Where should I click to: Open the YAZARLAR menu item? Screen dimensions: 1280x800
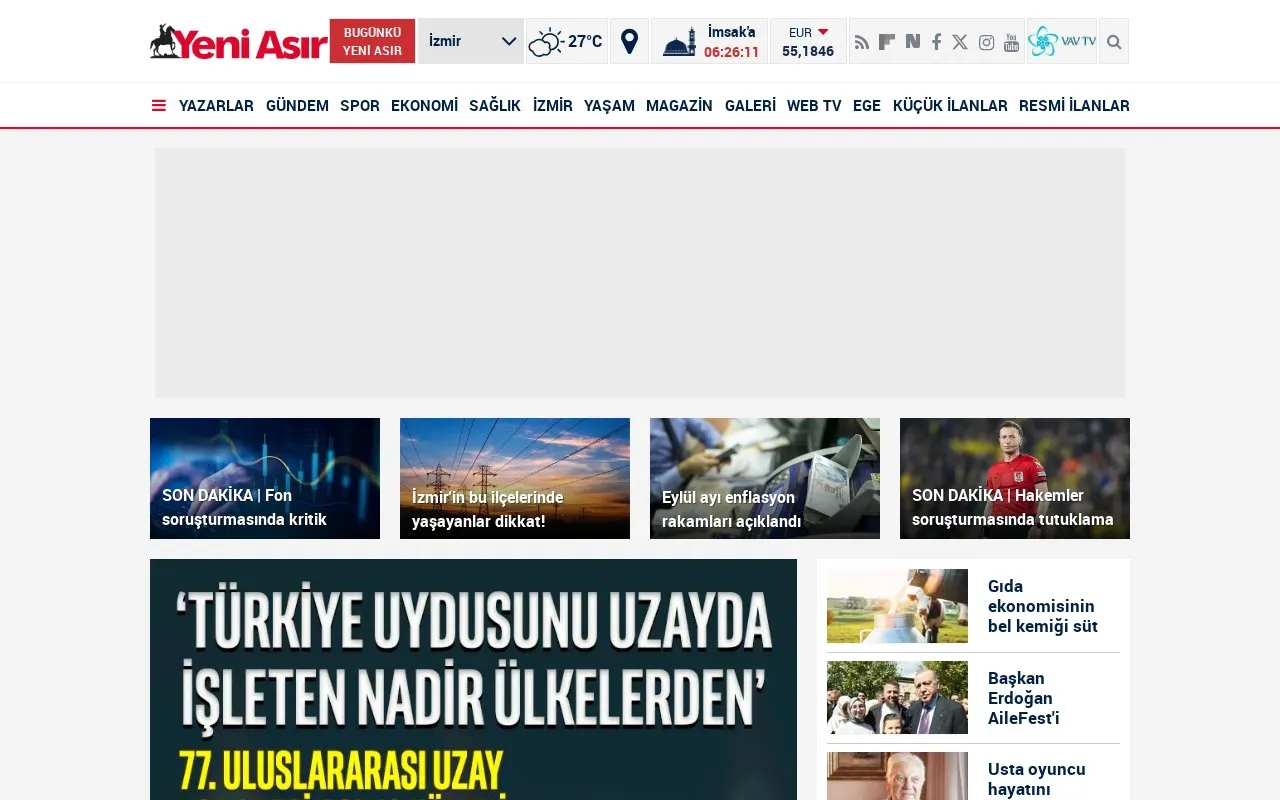pos(216,106)
